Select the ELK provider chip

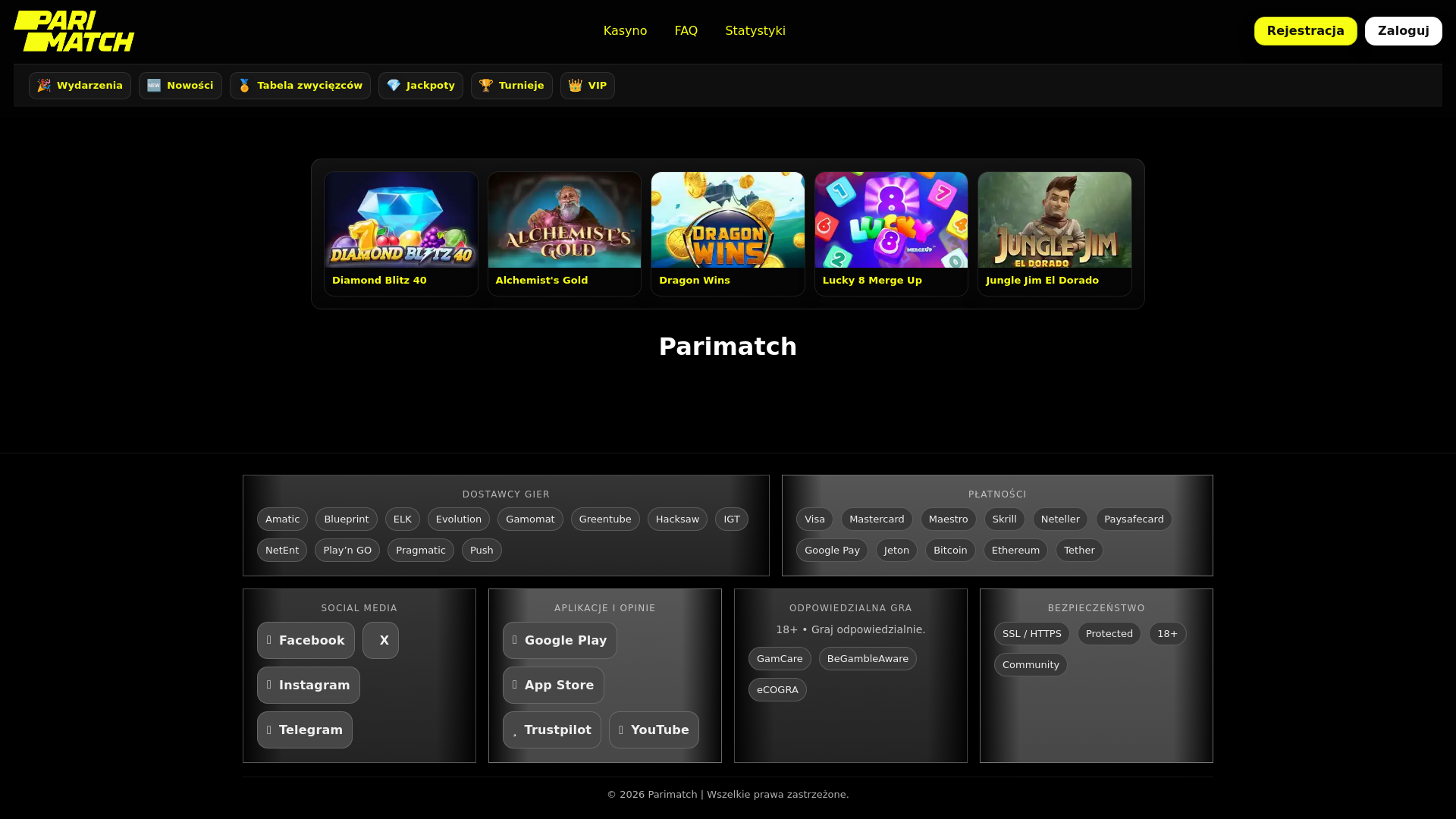click(x=402, y=519)
